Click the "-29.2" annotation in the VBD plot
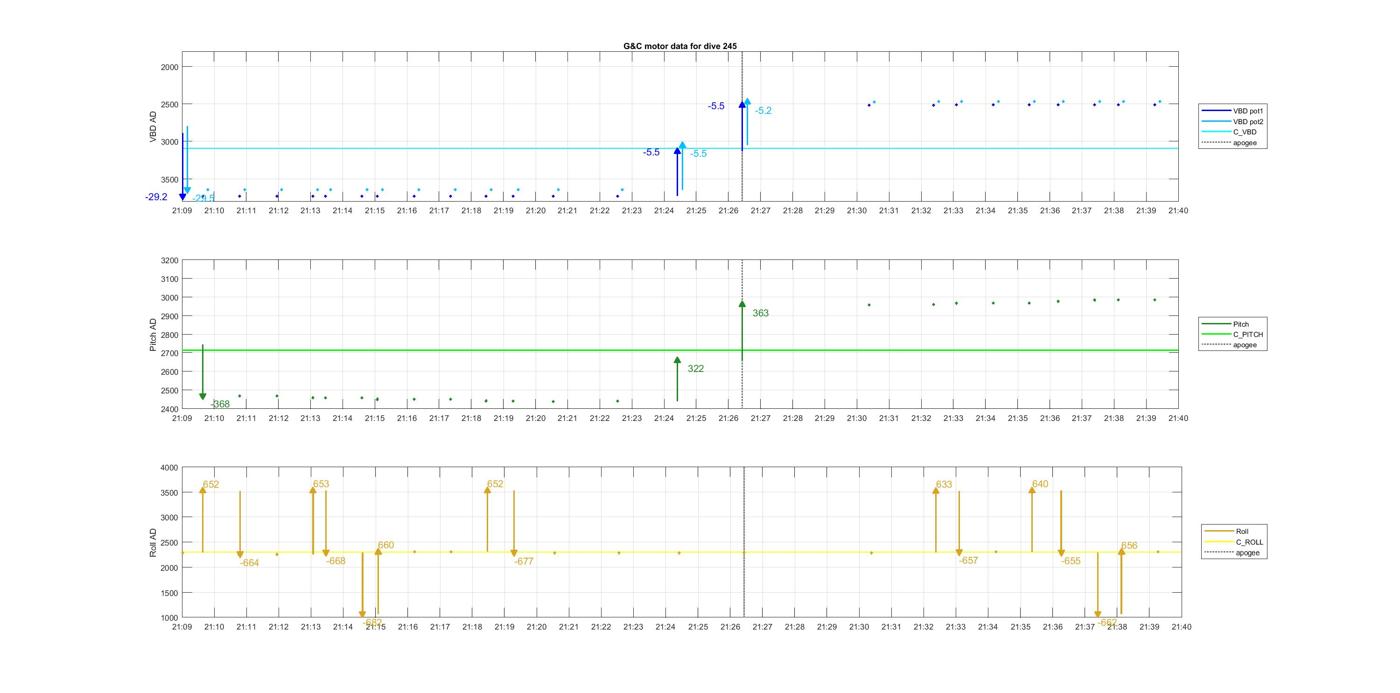1400x693 pixels. pos(156,197)
